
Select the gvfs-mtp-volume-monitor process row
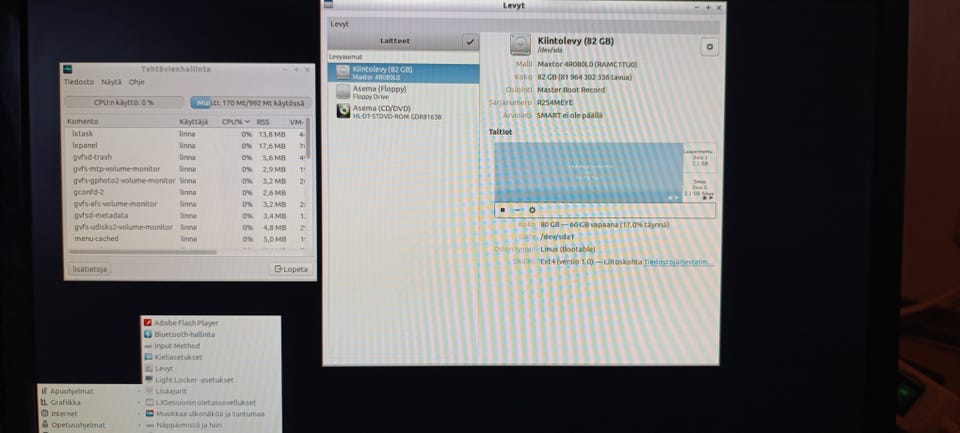(185, 169)
